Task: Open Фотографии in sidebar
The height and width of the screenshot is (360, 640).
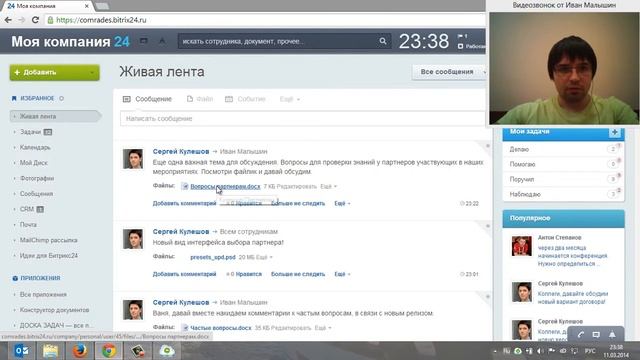Action: click(x=37, y=178)
